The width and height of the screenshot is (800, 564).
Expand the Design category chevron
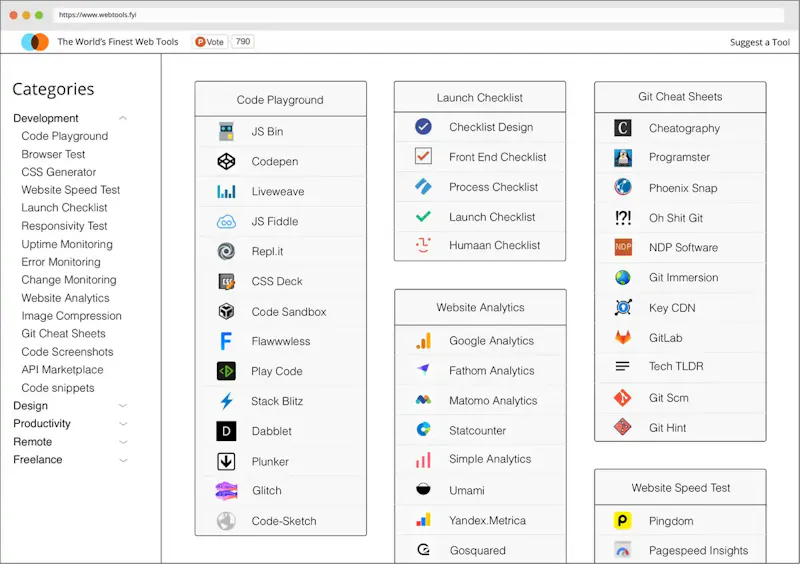click(122, 406)
